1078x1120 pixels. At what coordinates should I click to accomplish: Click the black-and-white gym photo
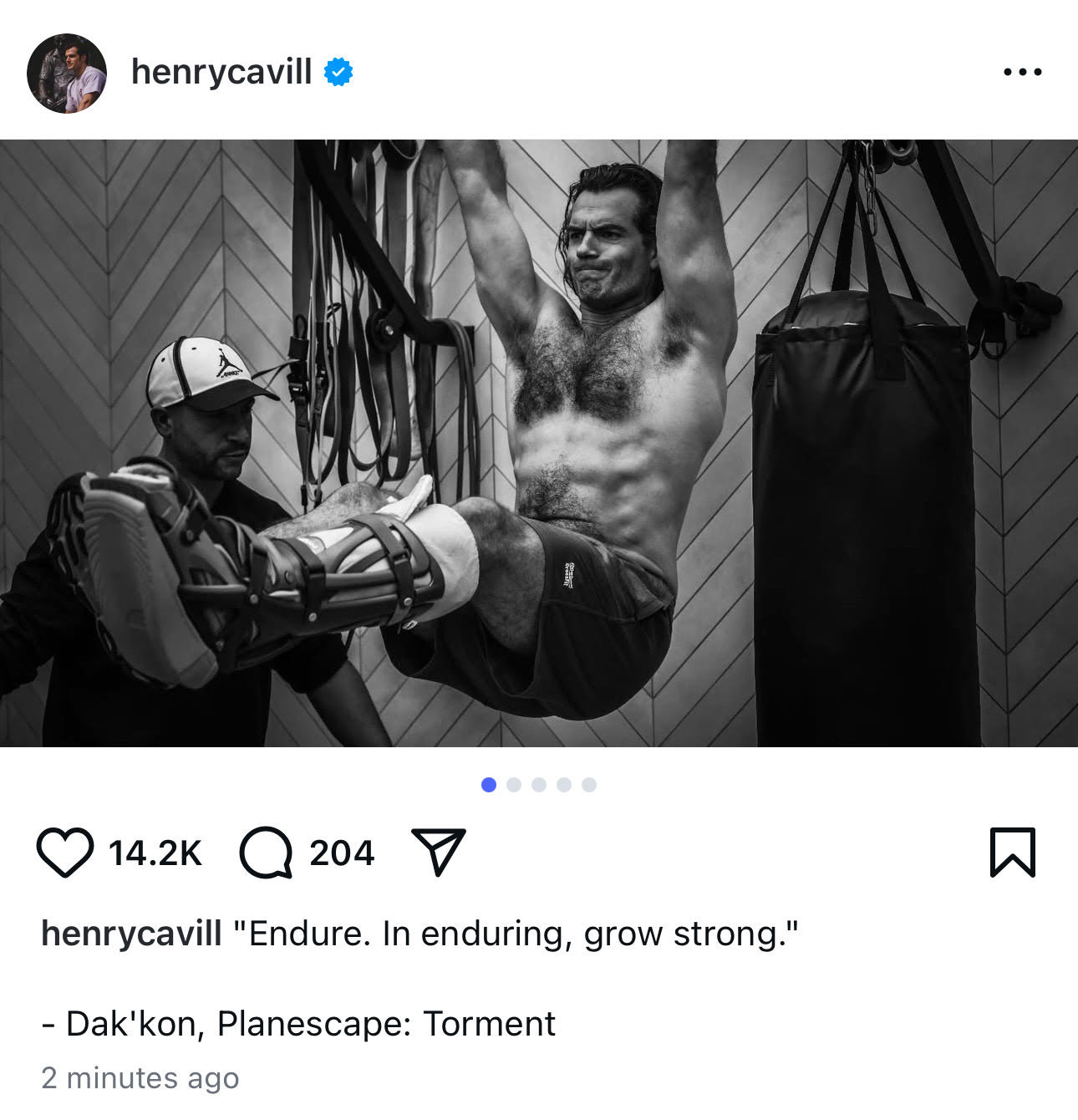coord(539,443)
